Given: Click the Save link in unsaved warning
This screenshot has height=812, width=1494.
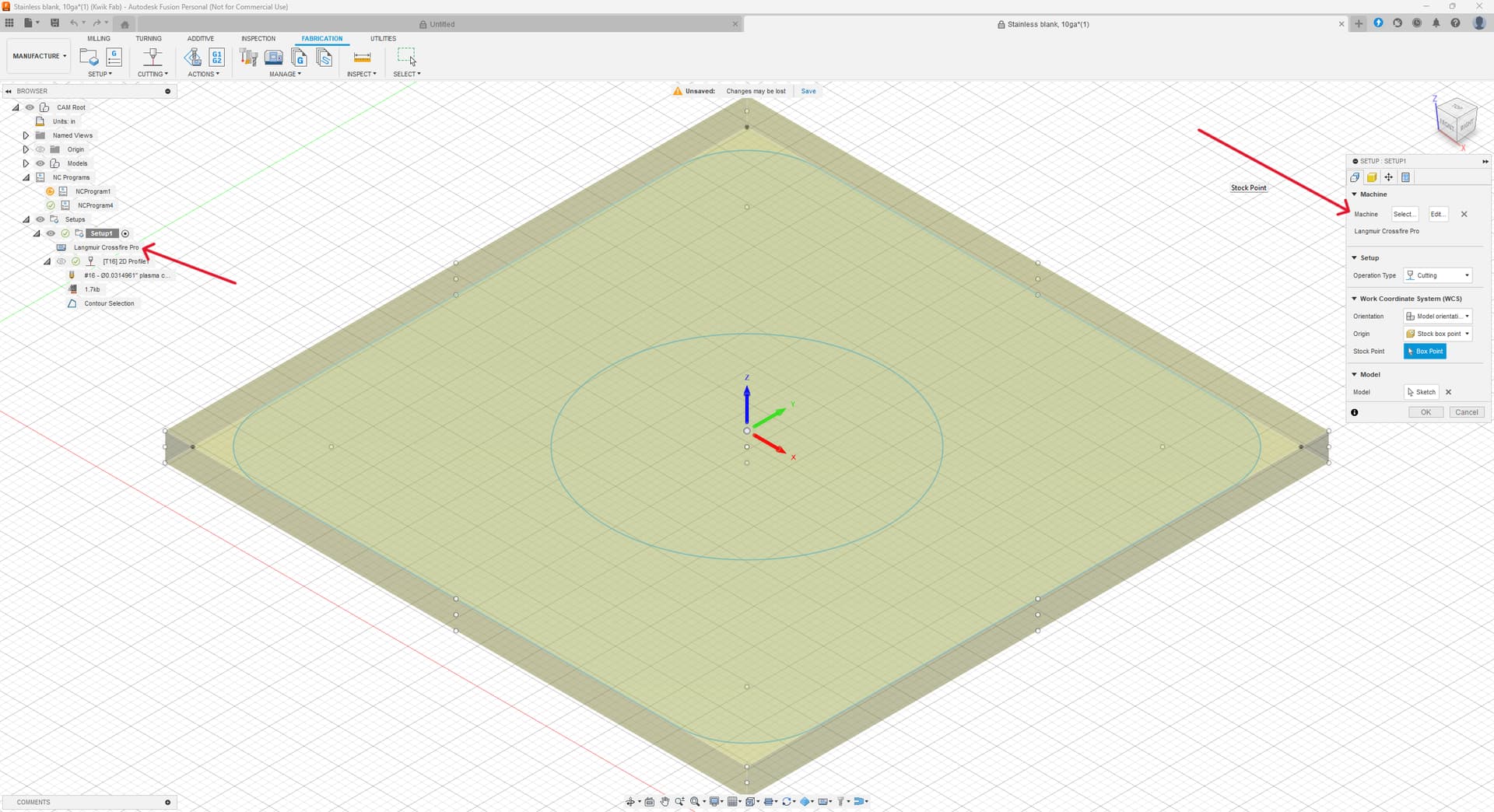Looking at the screenshot, I should pyautogui.click(x=808, y=91).
